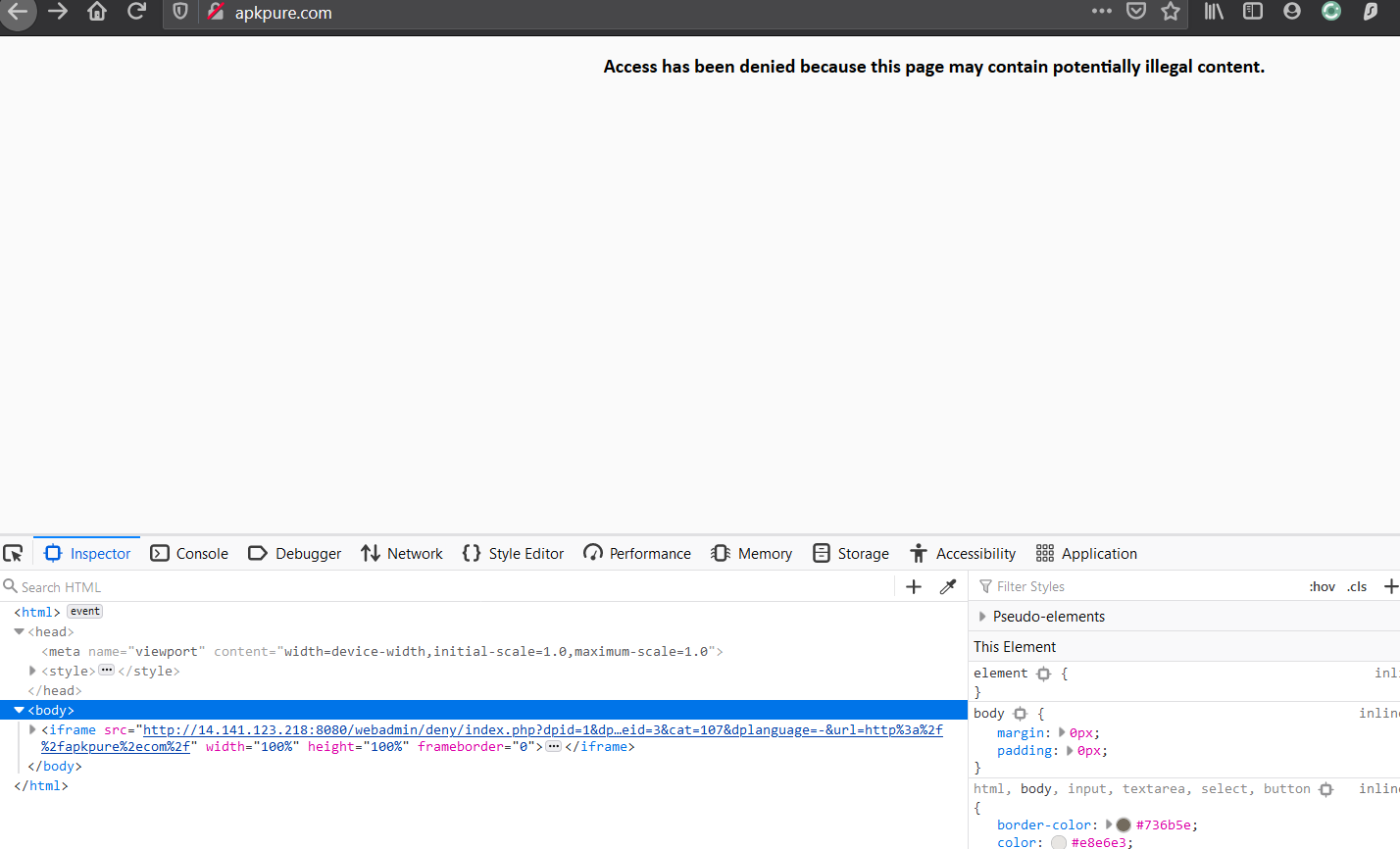Expand the iframe node
Screen dimensions: 1400x849
click(x=32, y=730)
